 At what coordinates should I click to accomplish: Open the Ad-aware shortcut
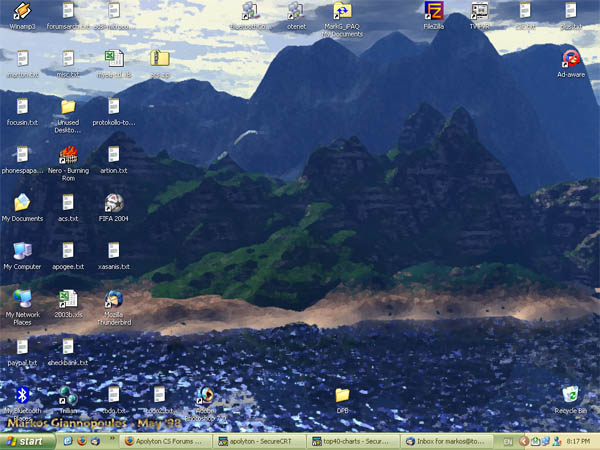(570, 59)
